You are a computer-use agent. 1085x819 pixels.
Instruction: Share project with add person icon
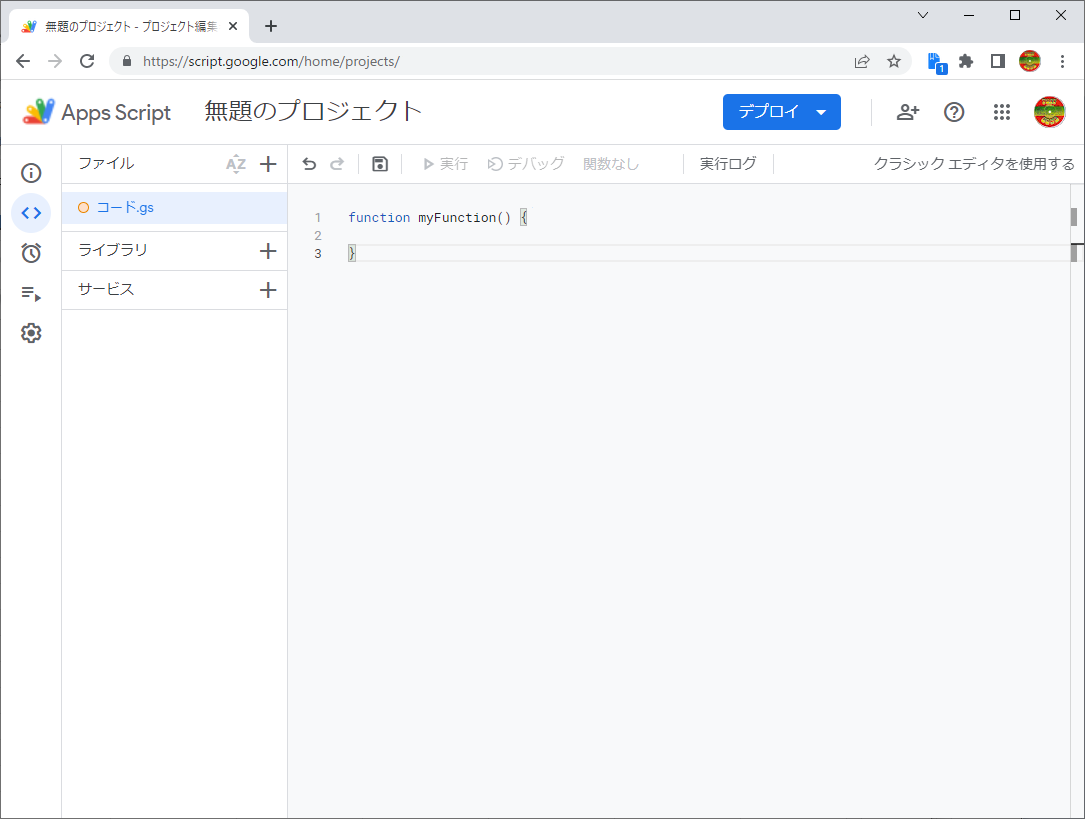coord(908,112)
